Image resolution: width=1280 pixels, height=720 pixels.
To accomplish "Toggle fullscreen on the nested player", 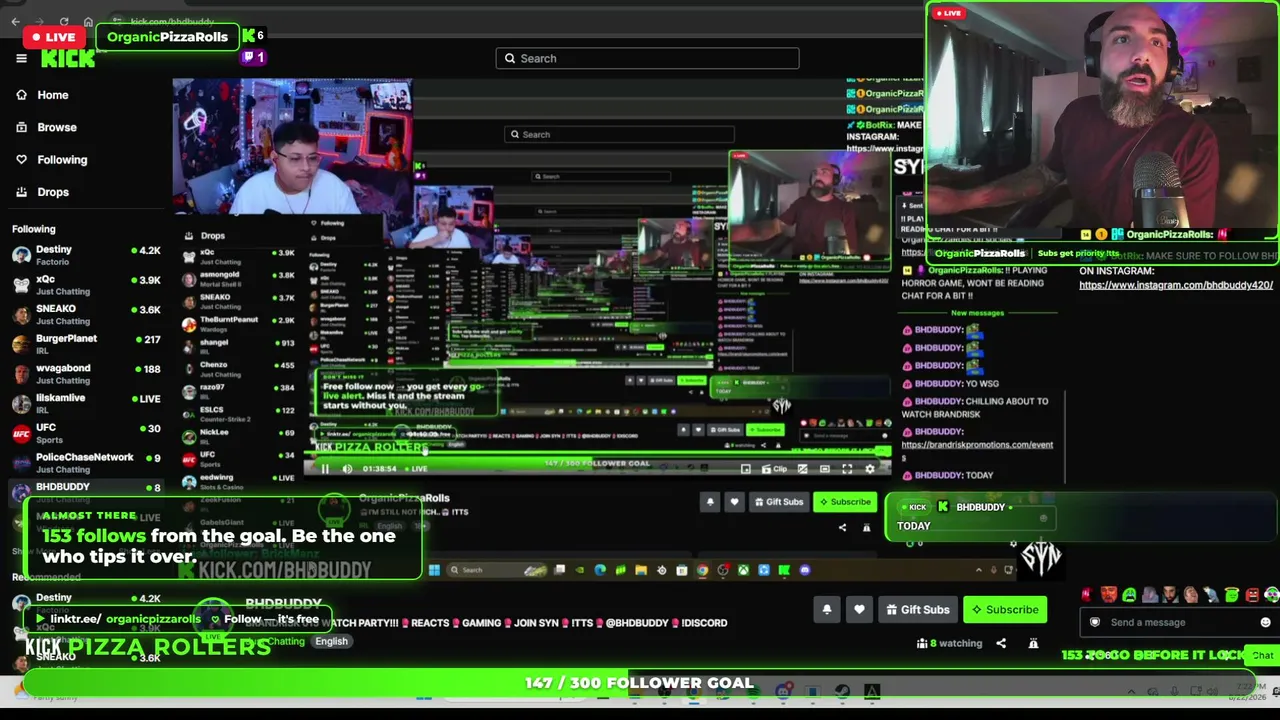I will click(847, 469).
